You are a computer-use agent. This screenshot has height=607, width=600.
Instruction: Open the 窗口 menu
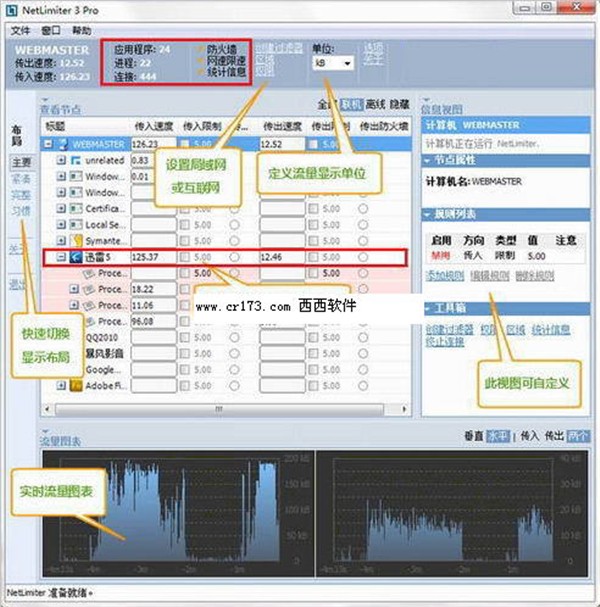[51, 31]
